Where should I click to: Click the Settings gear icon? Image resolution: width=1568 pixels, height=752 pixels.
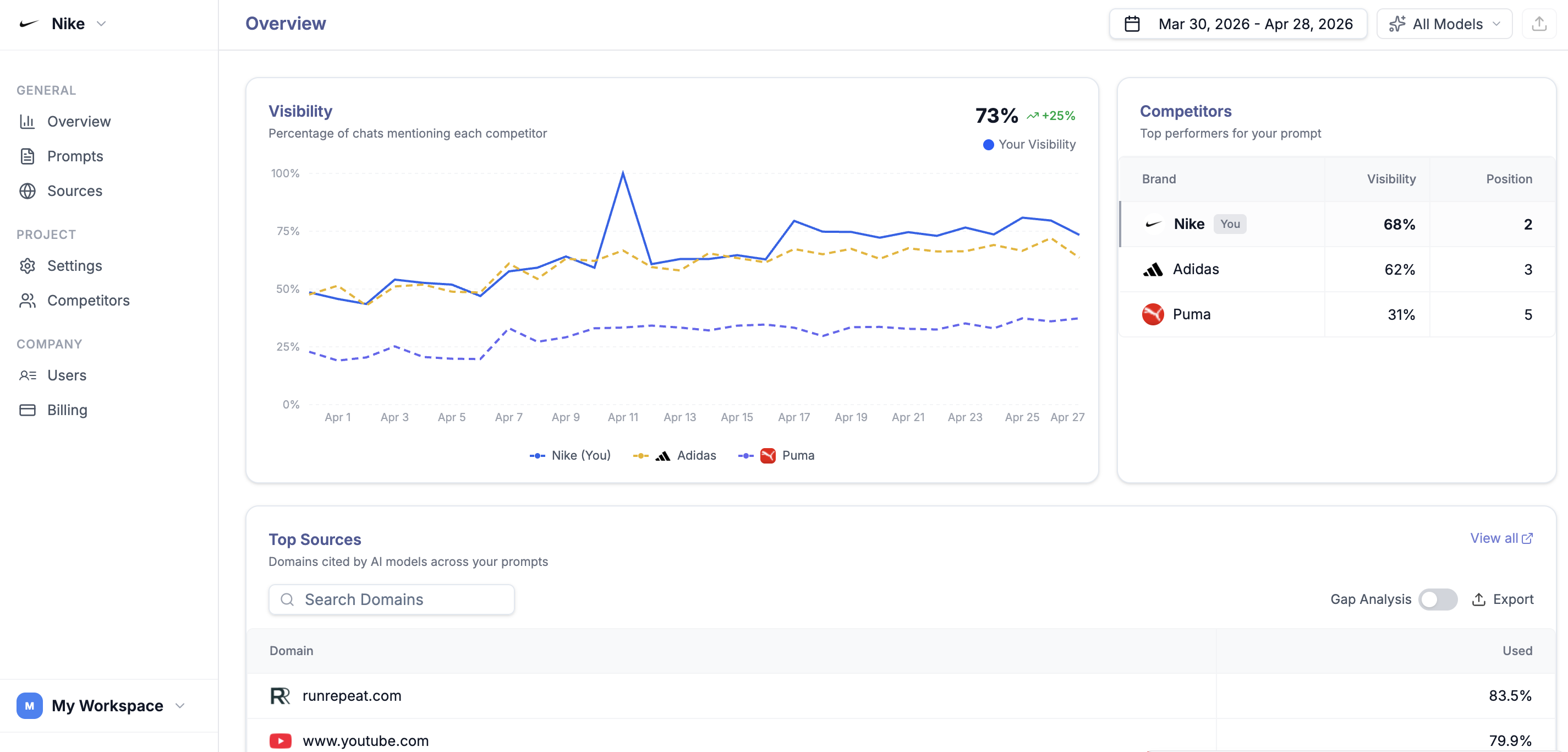click(28, 265)
